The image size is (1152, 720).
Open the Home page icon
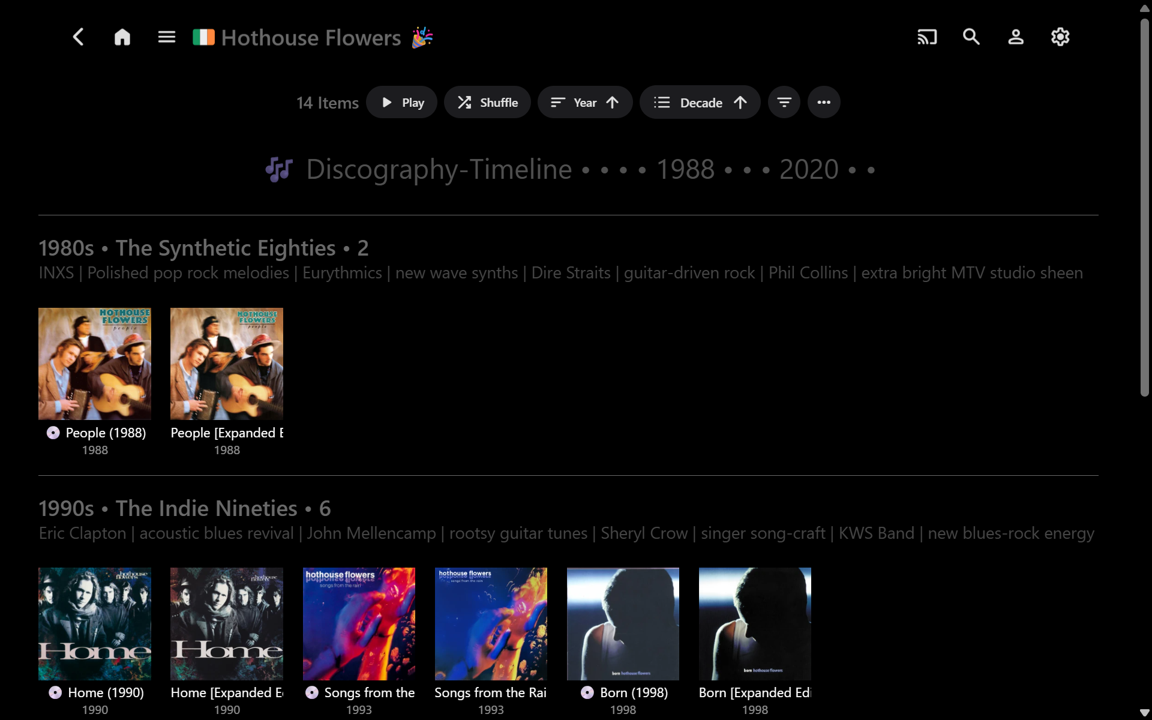tap(122, 37)
